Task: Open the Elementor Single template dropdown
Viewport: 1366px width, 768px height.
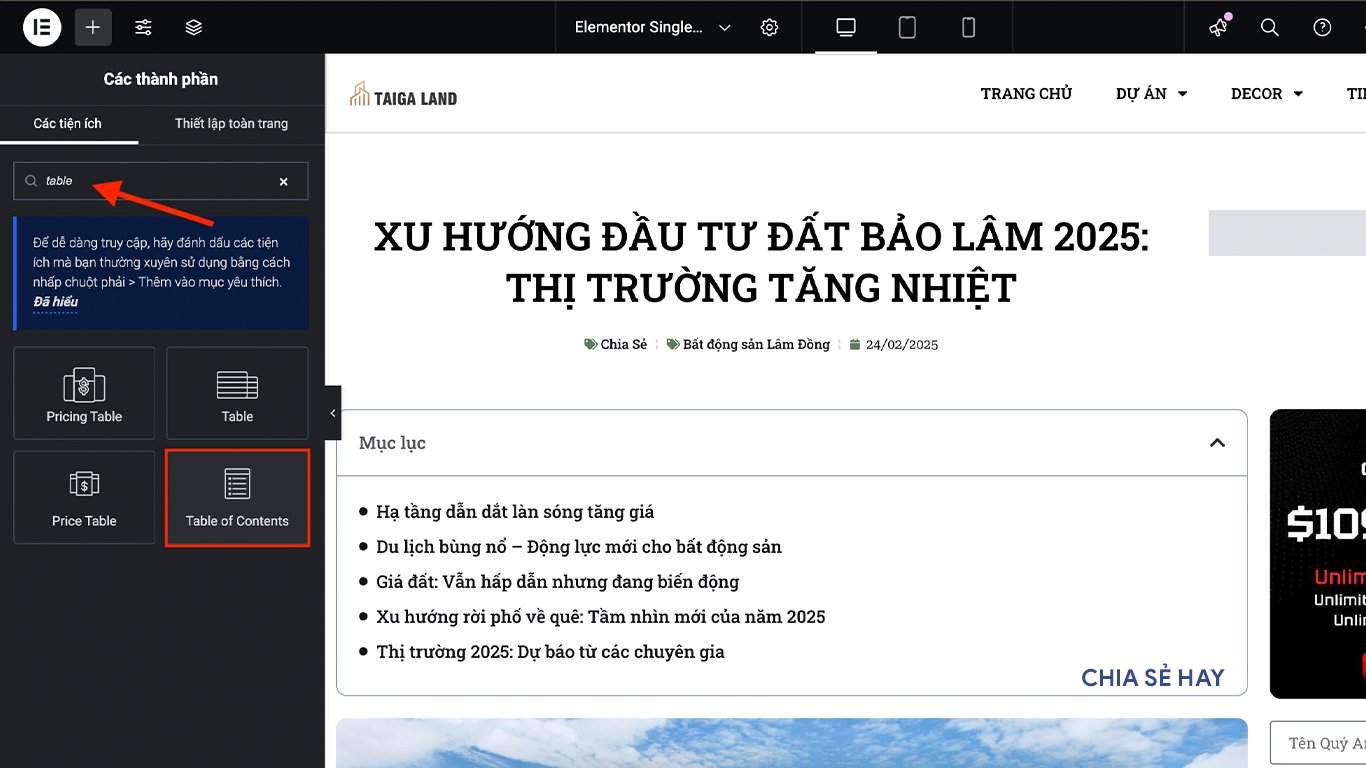Action: click(x=649, y=27)
